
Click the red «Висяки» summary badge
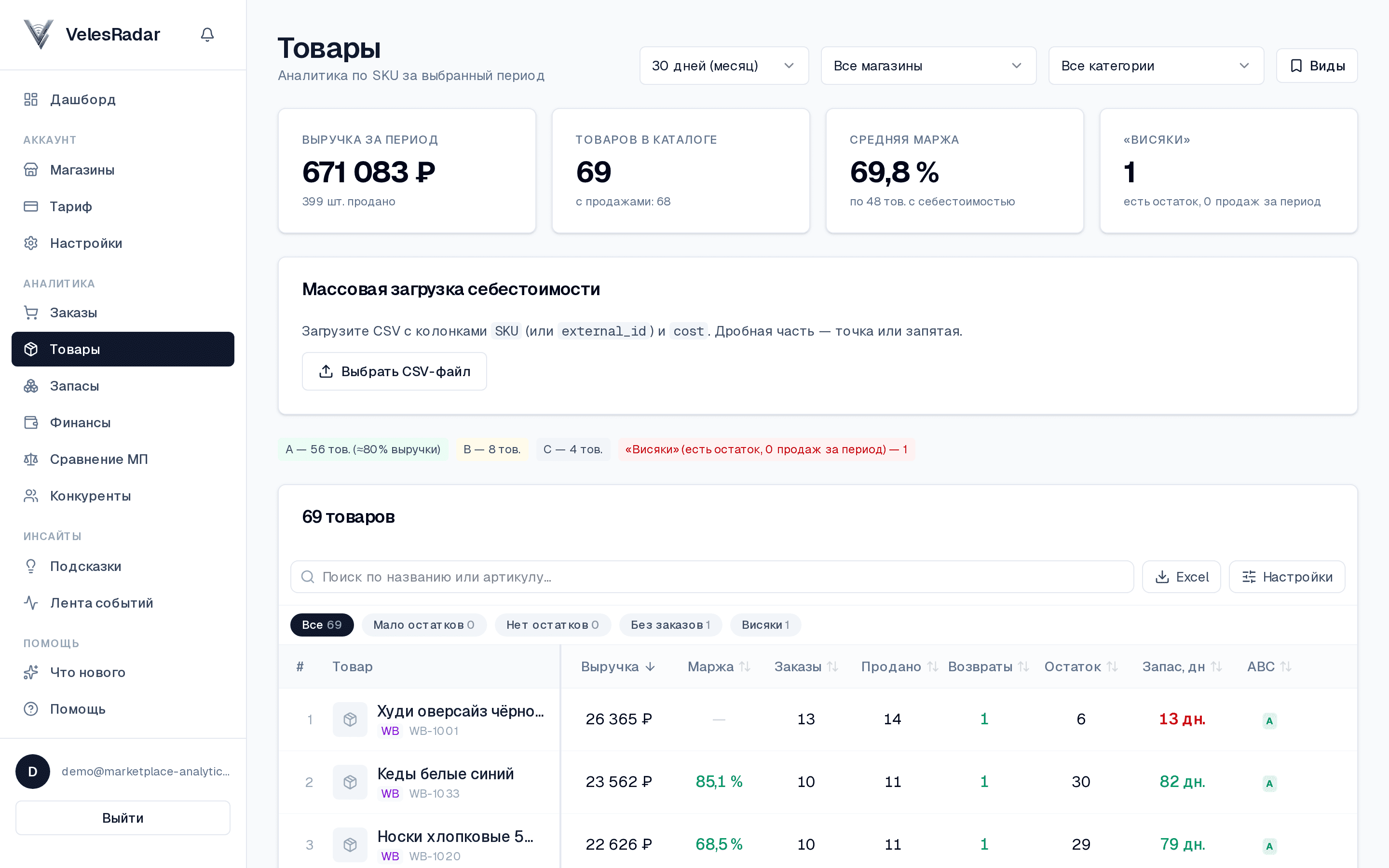point(766,449)
